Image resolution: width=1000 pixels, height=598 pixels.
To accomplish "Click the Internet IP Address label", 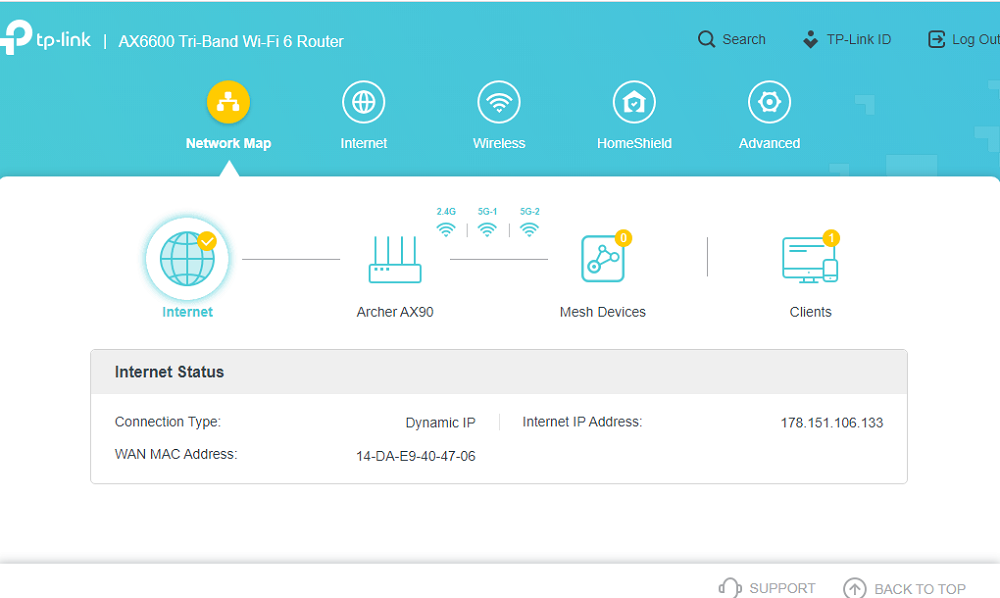I will pos(582,422).
